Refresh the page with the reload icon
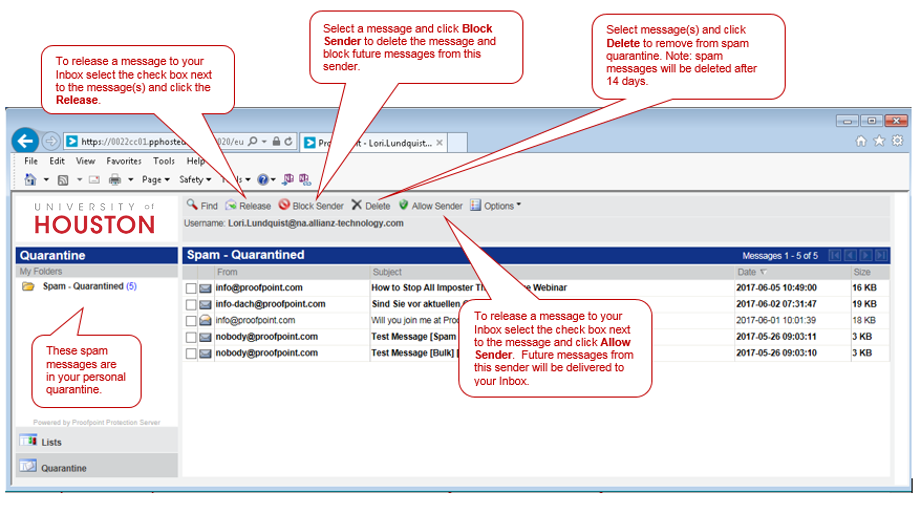The width and height of the screenshot is (920, 514). pos(288,141)
